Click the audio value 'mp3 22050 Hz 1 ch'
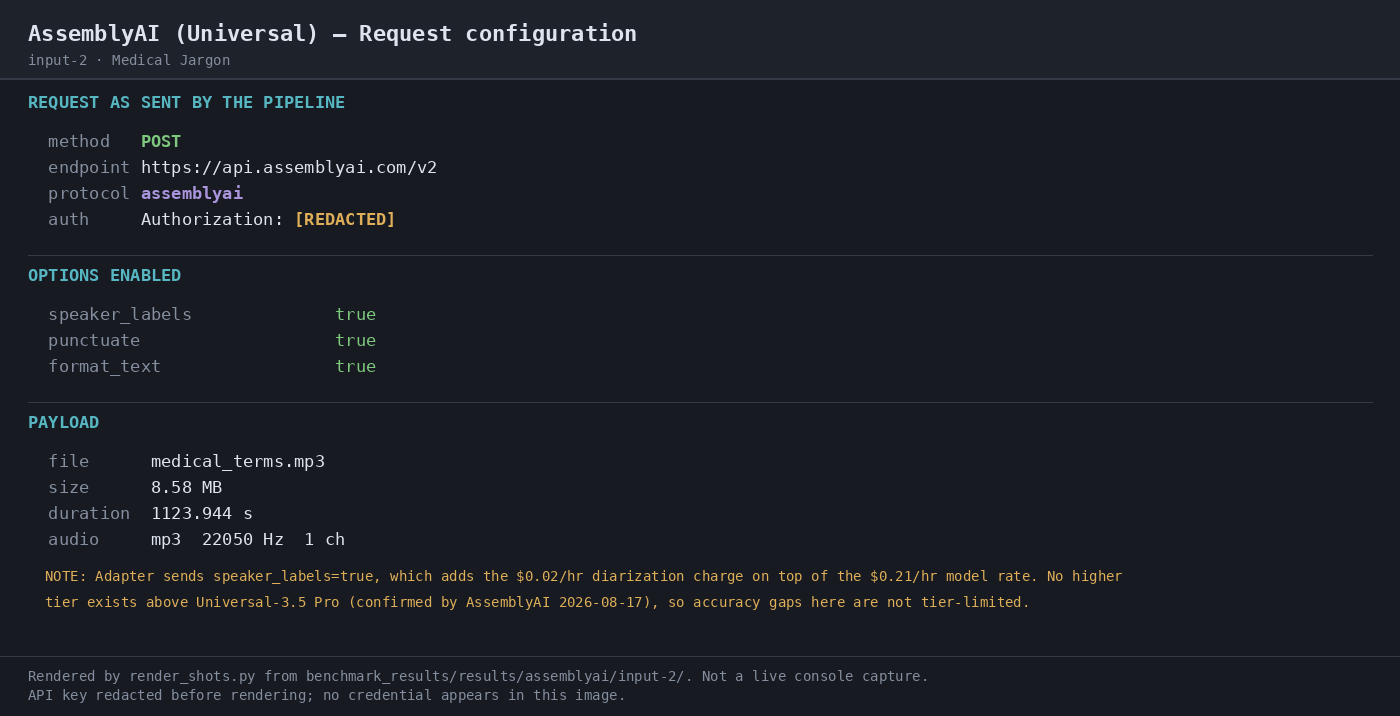Viewport: 1400px width, 716px height. [248, 540]
